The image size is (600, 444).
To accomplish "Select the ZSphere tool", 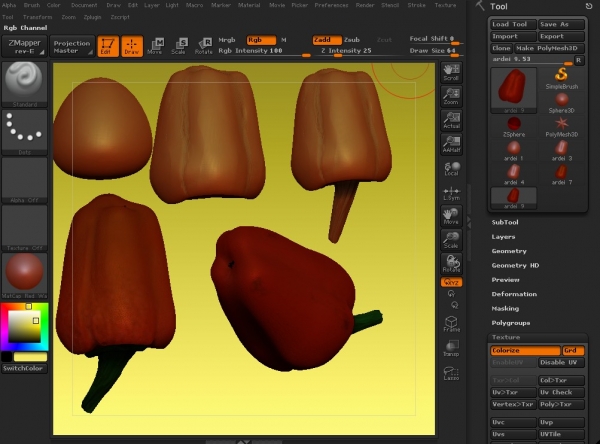I will click(x=514, y=127).
